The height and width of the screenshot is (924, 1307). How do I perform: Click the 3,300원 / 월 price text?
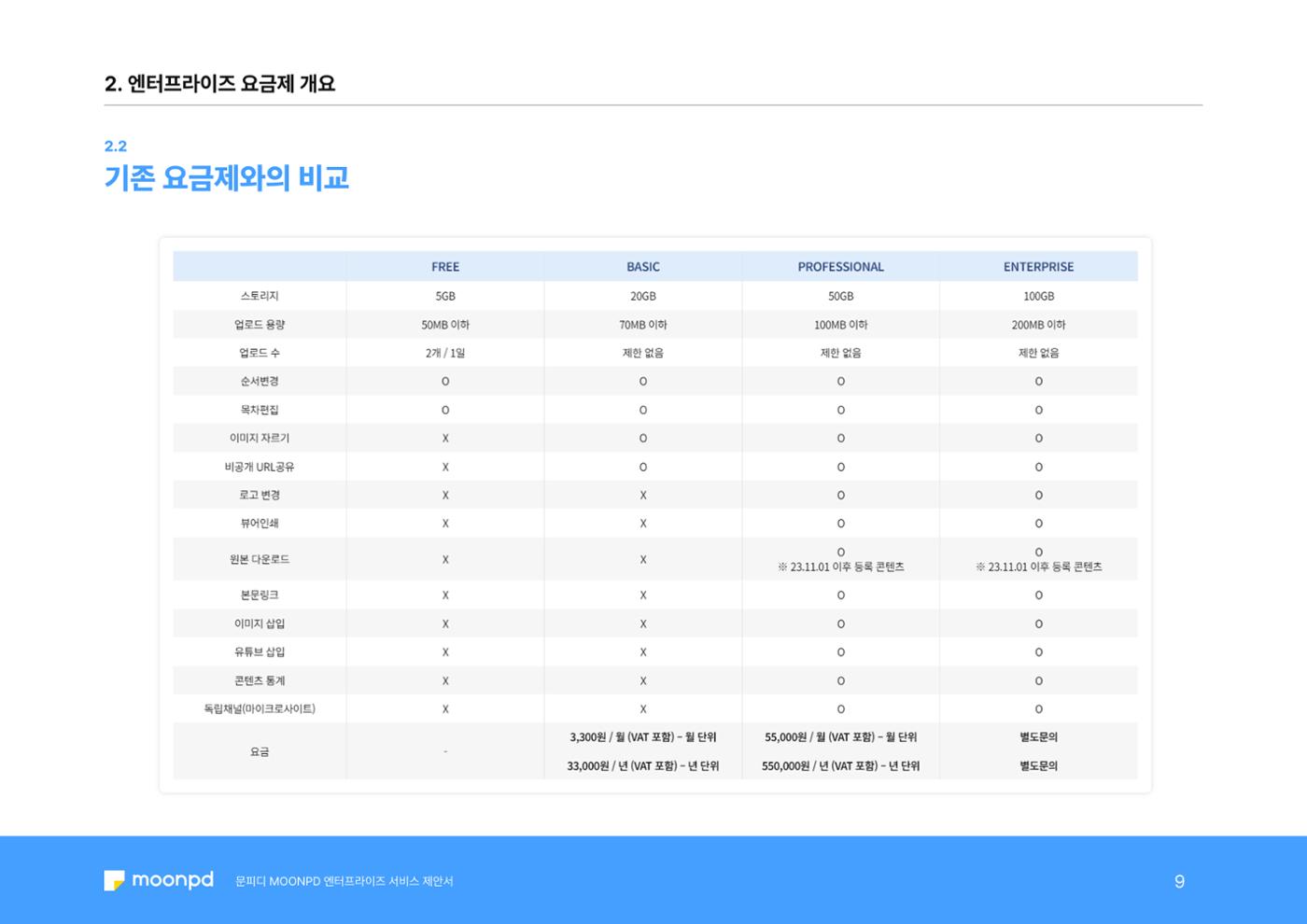(643, 737)
